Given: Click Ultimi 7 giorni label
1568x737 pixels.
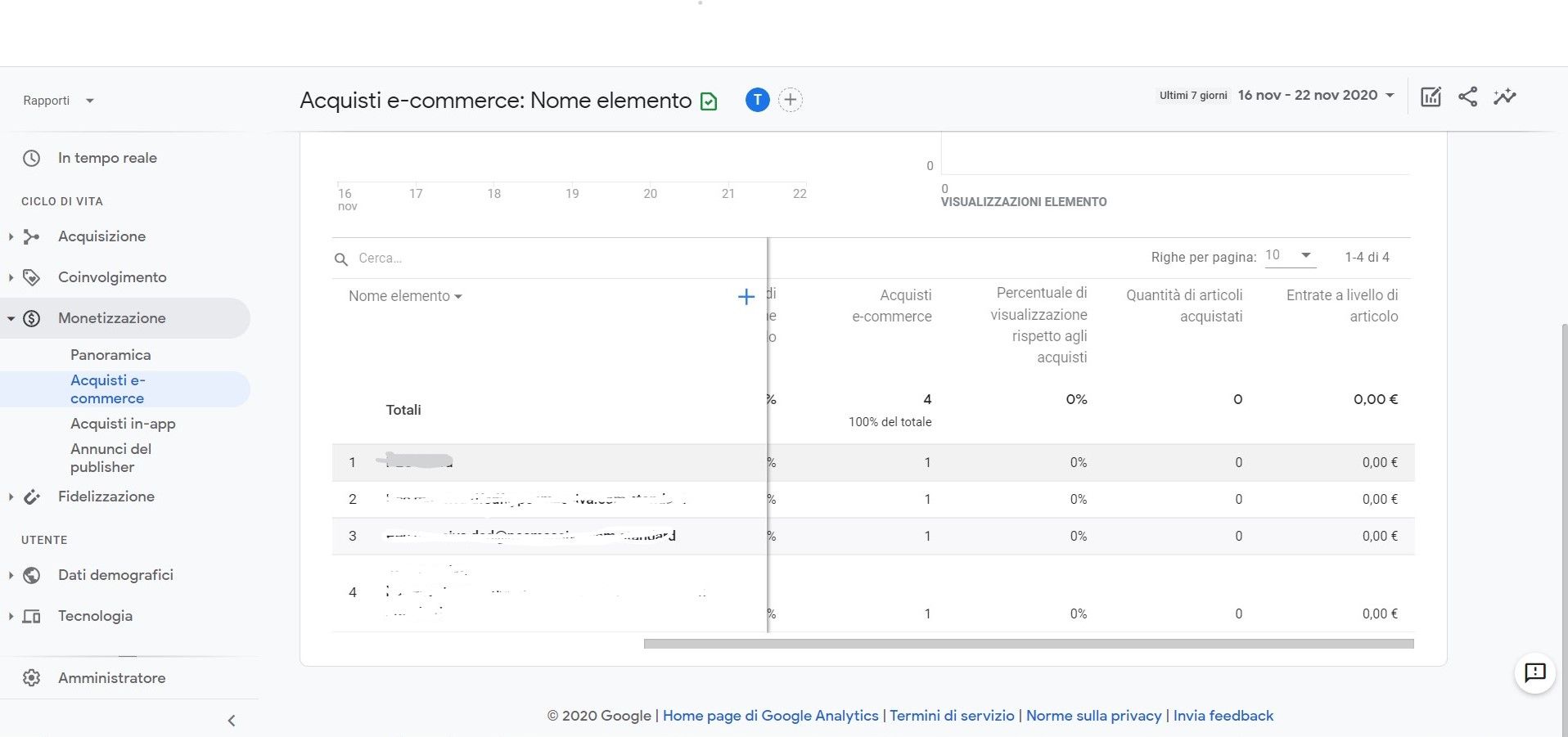Looking at the screenshot, I should [x=1193, y=96].
